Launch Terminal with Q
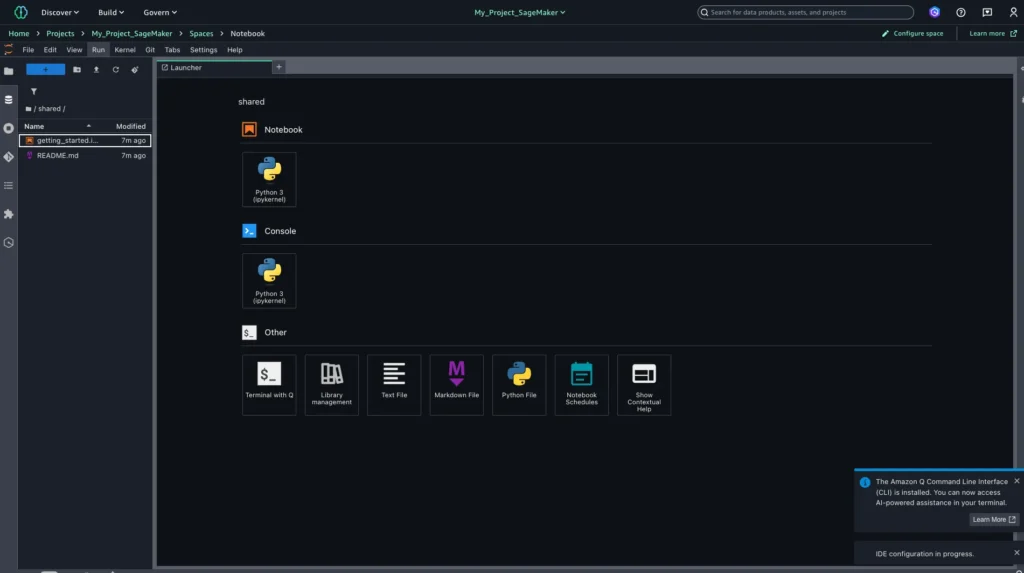The height and width of the screenshot is (573, 1024). pyautogui.click(x=269, y=384)
